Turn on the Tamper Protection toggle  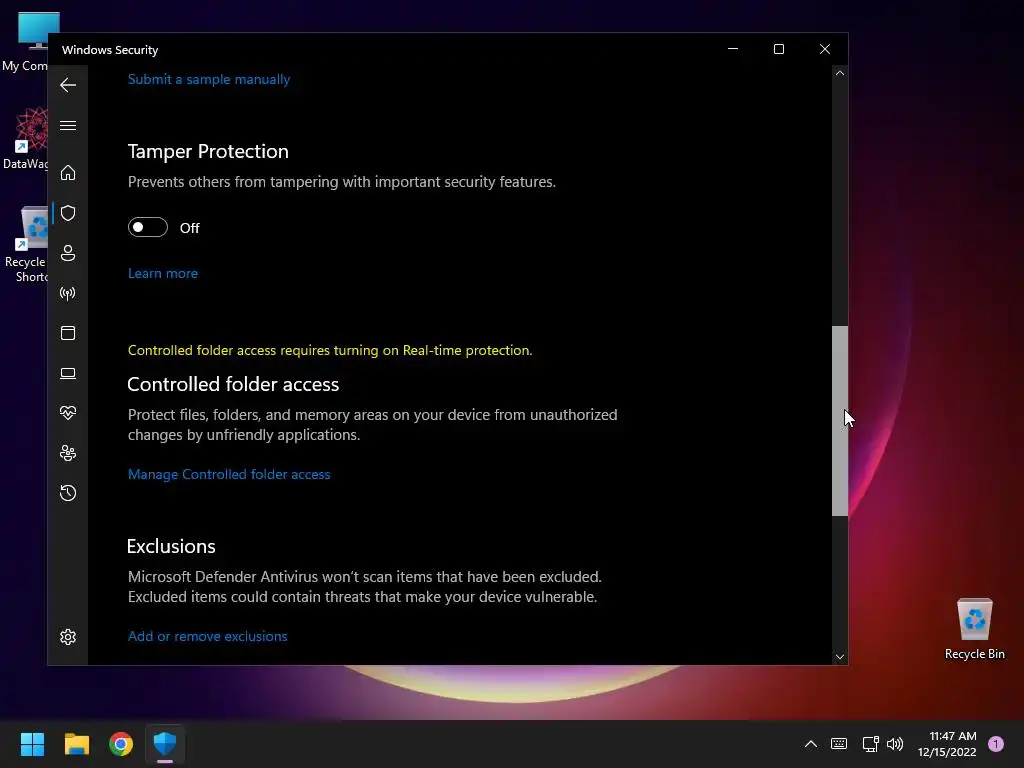pos(148,227)
